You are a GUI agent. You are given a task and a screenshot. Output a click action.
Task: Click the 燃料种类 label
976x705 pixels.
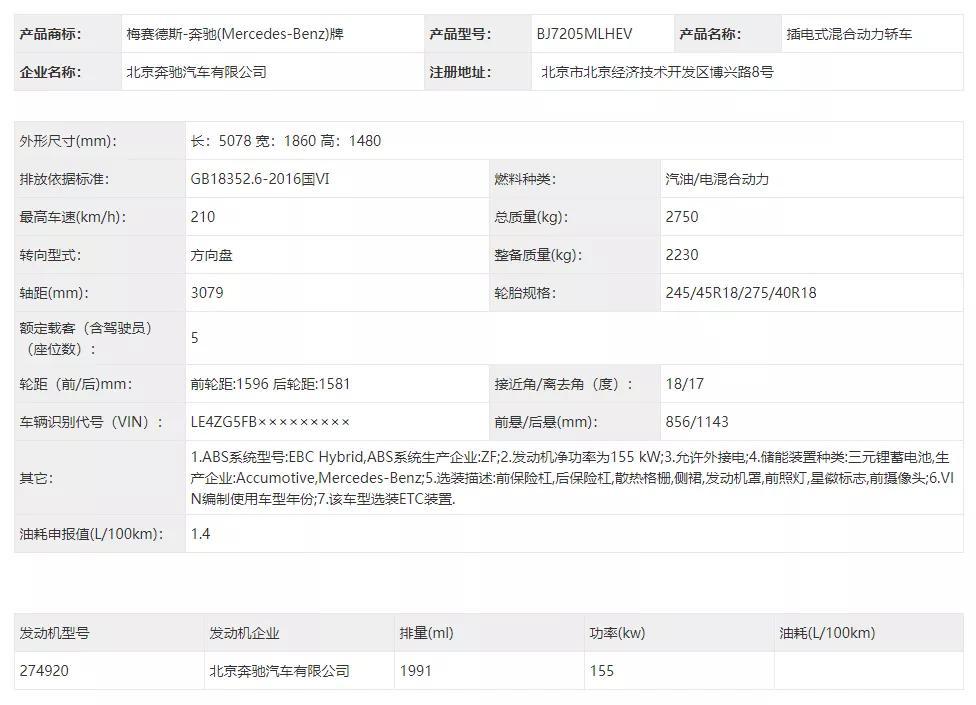(x=525, y=179)
